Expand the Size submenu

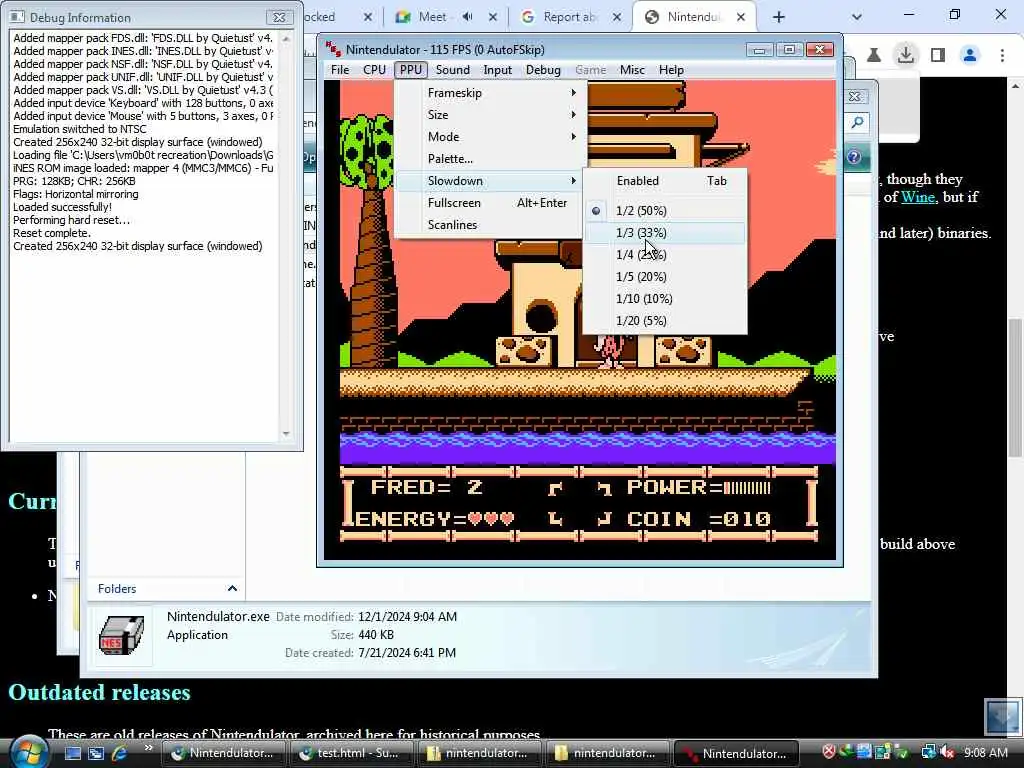490,115
